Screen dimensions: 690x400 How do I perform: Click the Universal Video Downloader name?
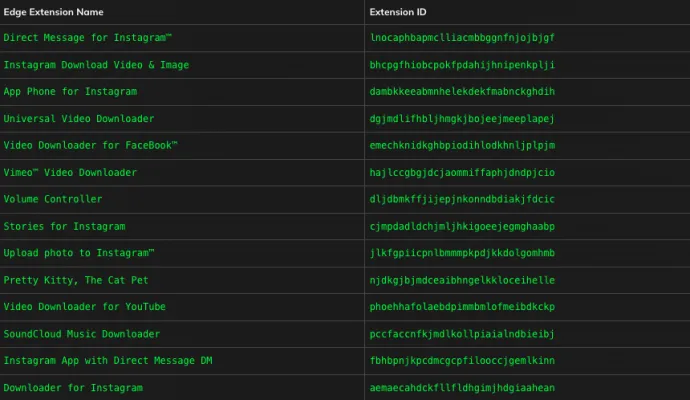click(79, 119)
